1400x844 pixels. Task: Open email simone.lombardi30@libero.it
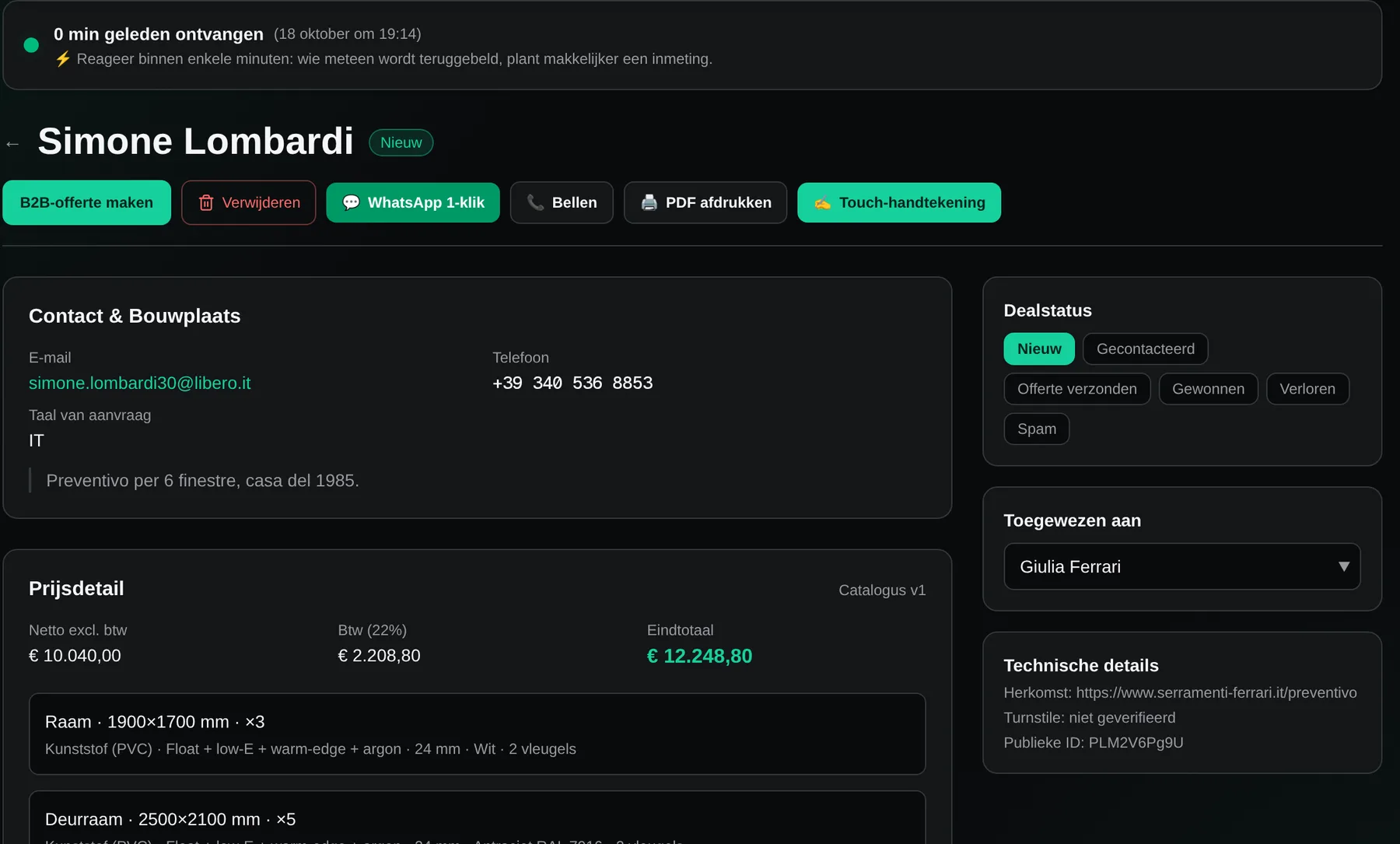coord(140,383)
